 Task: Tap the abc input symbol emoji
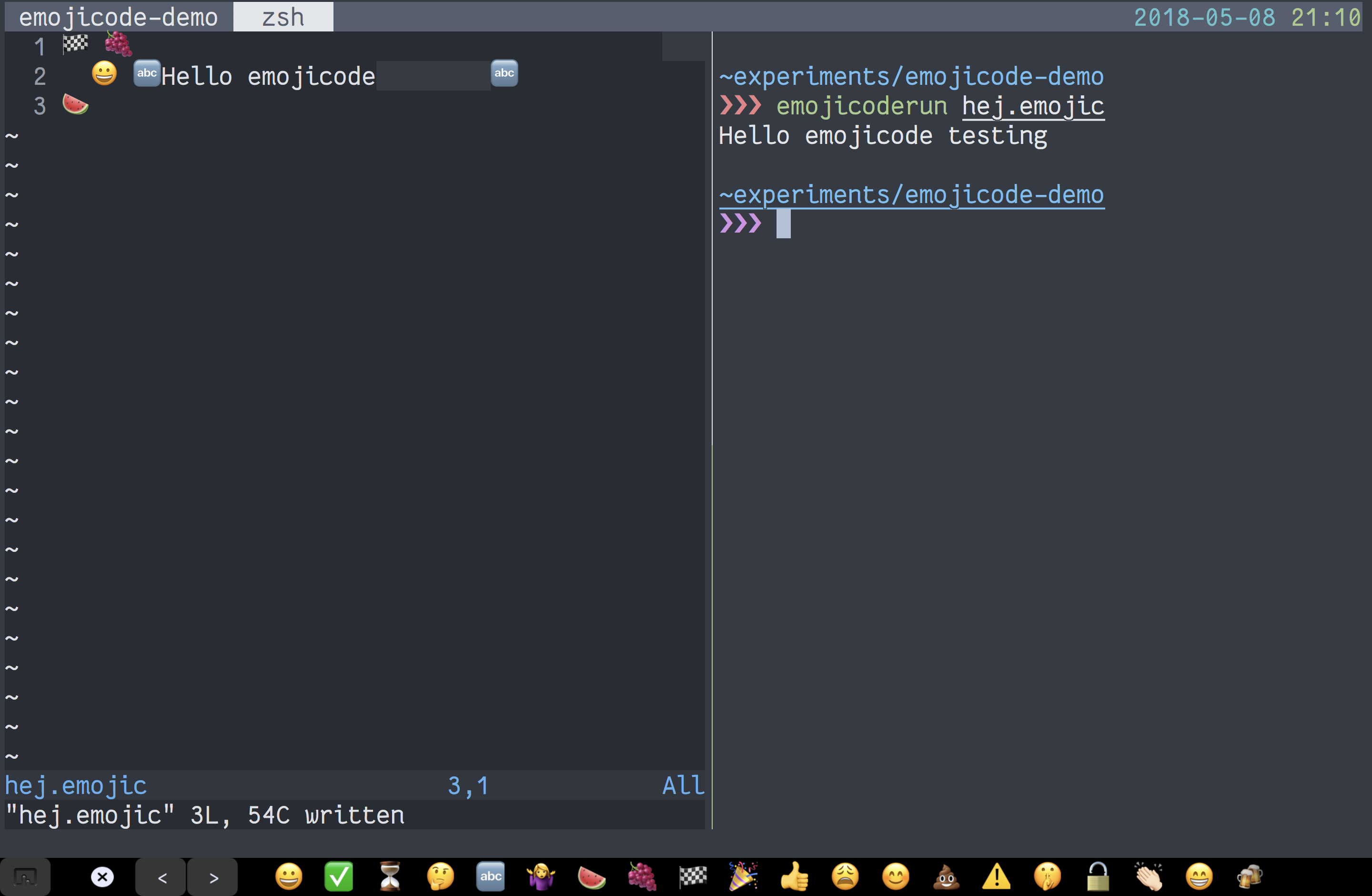491,877
